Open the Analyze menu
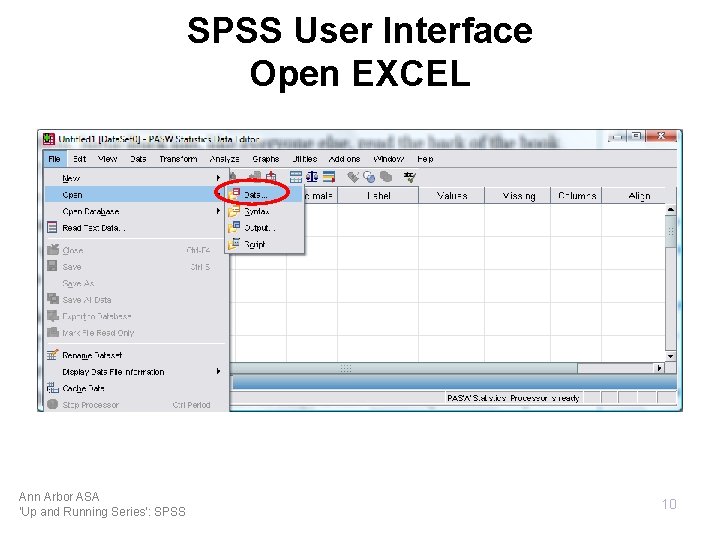This screenshot has height=540, width=720. [x=225, y=159]
